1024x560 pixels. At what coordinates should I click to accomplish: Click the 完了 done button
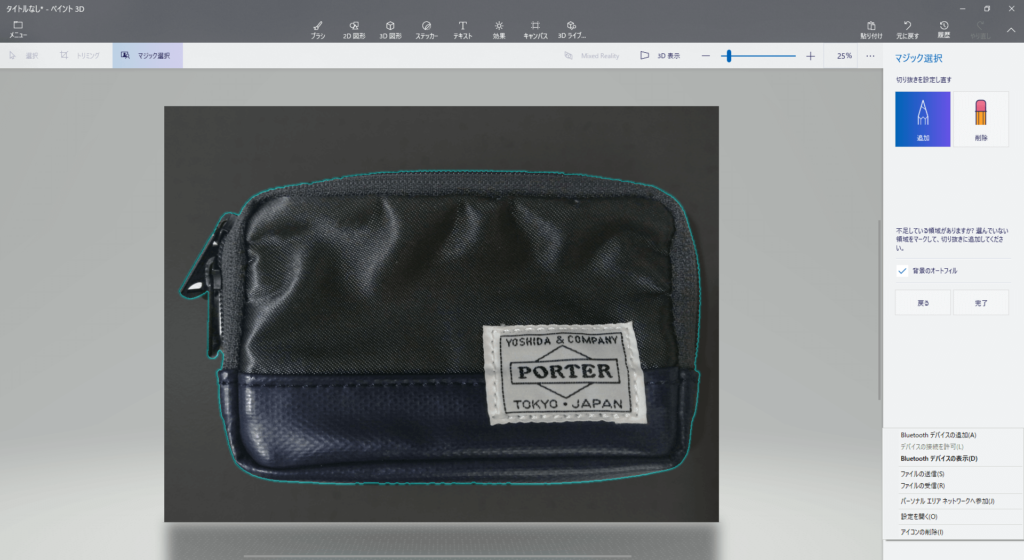[981, 303]
